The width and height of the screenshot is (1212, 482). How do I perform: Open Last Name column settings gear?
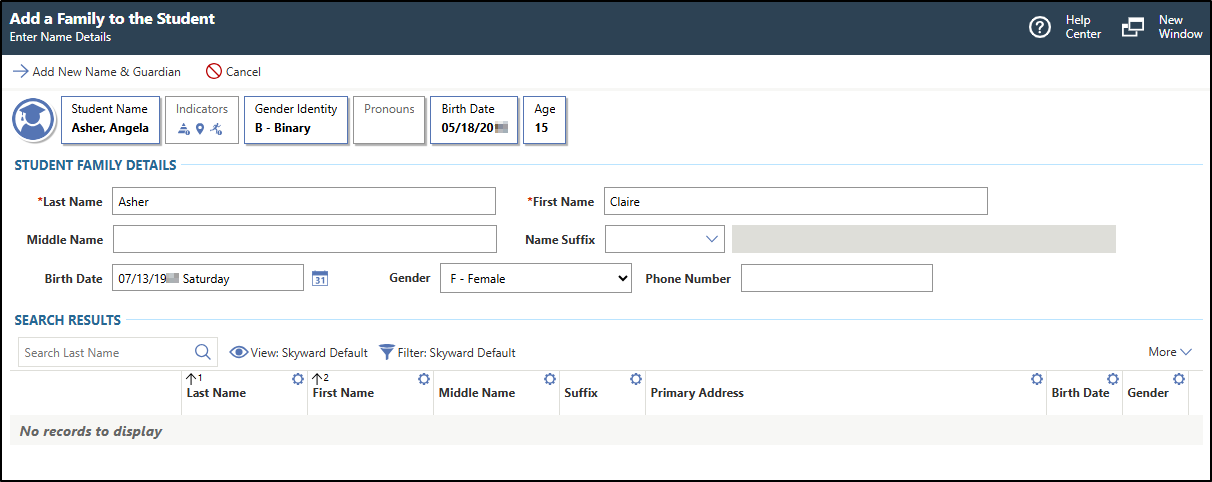[297, 379]
